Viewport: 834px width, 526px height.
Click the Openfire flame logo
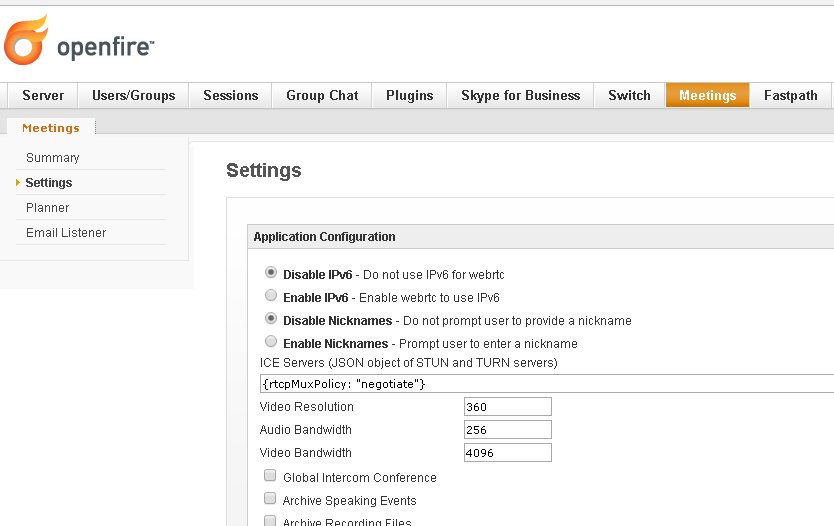pyautogui.click(x=26, y=42)
